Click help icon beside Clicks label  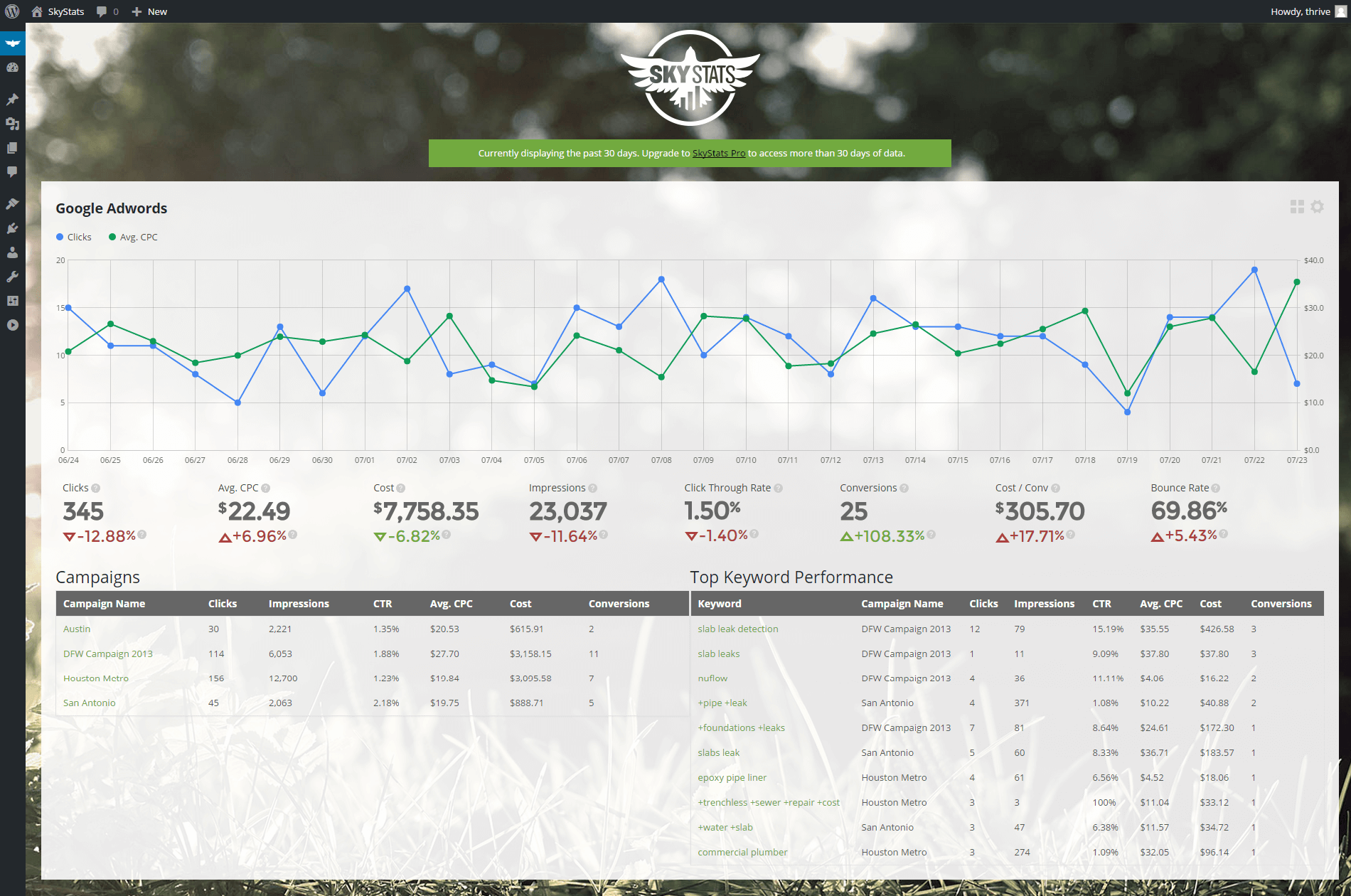point(96,488)
